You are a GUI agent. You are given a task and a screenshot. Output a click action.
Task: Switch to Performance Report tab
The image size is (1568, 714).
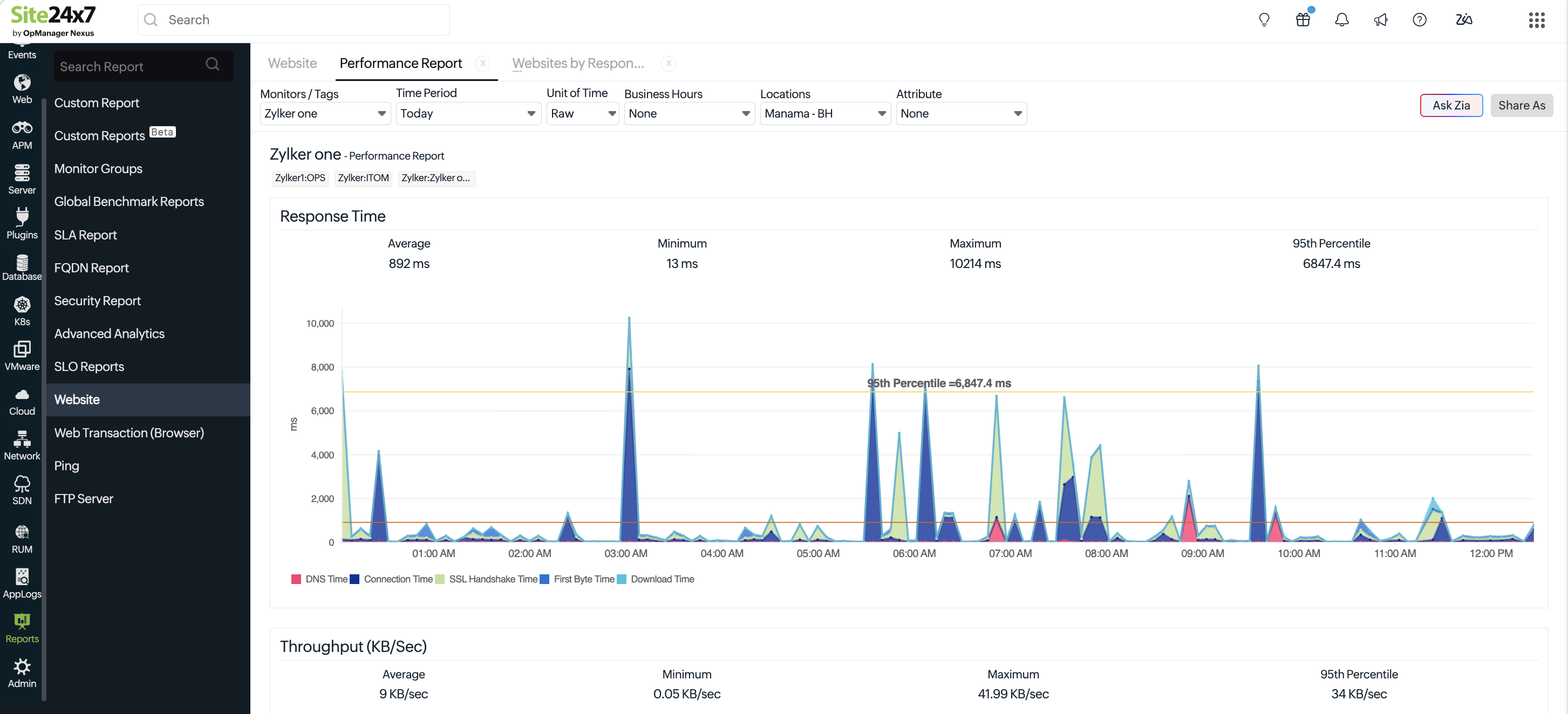click(x=400, y=63)
